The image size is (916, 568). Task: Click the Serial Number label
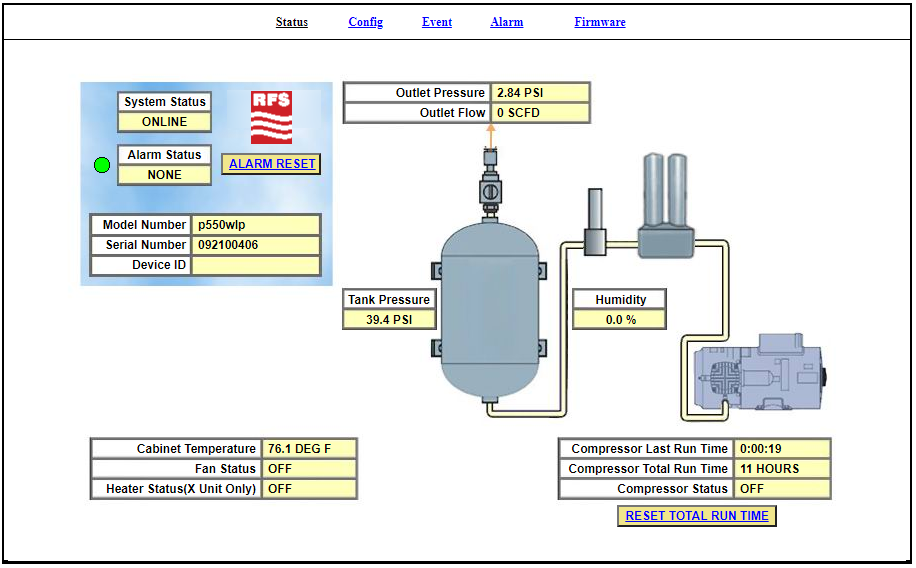click(x=141, y=245)
